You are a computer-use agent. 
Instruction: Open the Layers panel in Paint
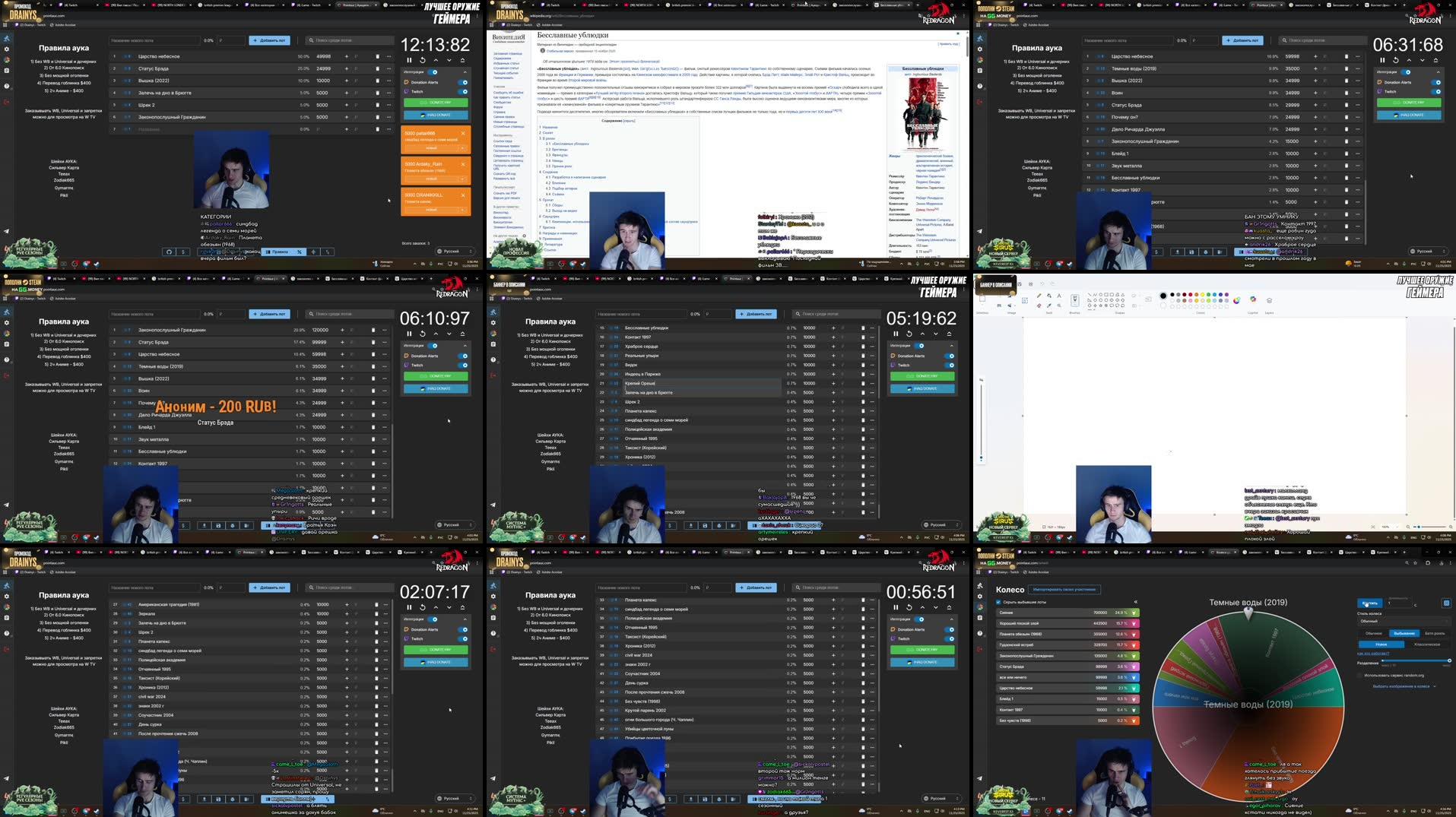[1269, 300]
